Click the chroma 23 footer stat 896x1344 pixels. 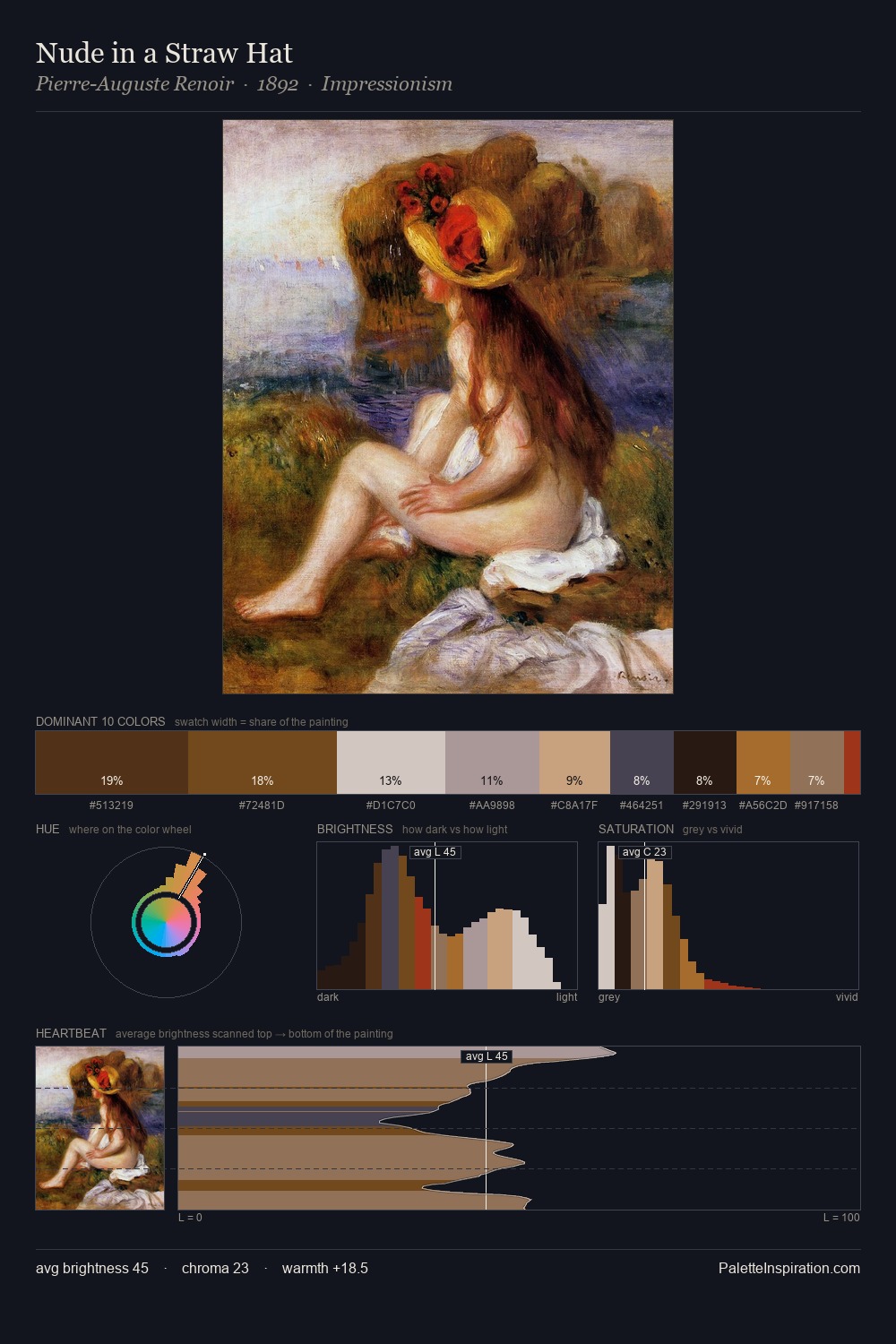[215, 1268]
